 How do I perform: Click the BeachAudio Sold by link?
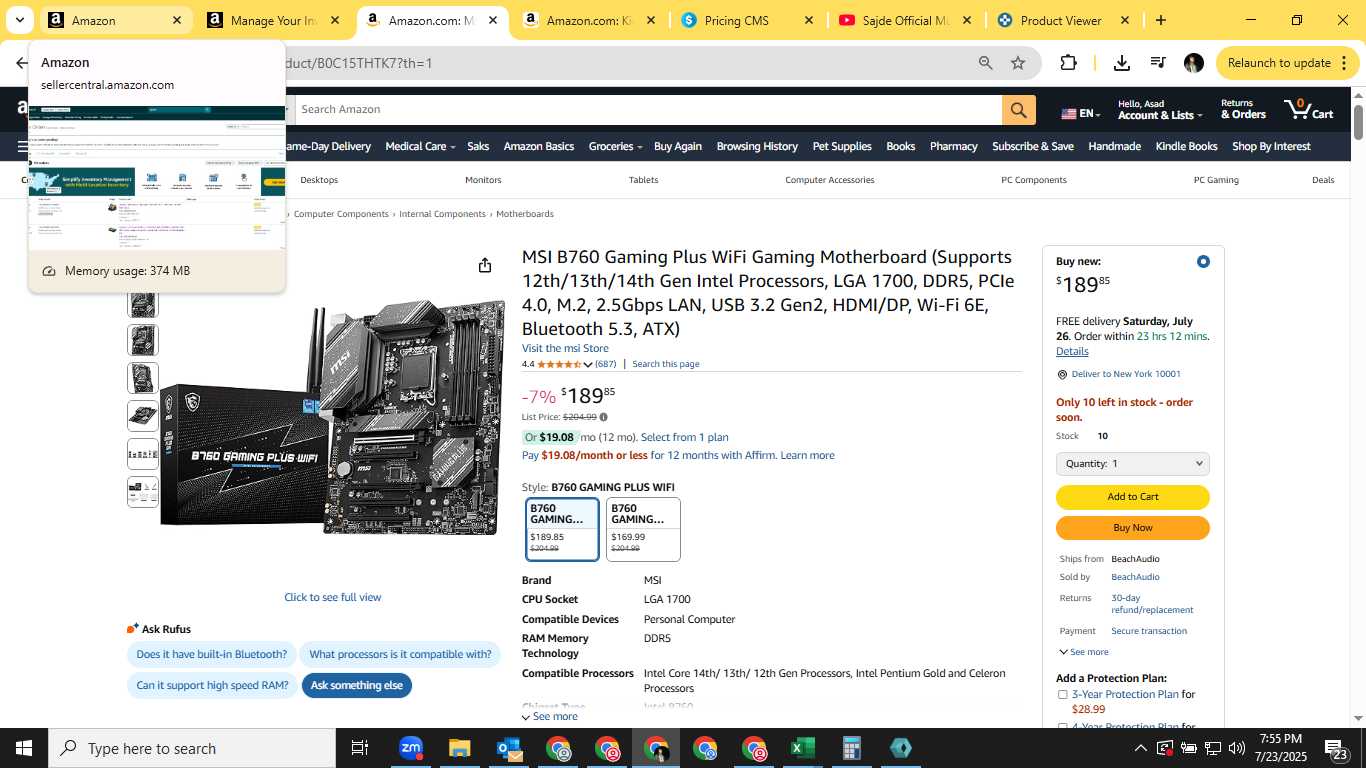point(1135,577)
